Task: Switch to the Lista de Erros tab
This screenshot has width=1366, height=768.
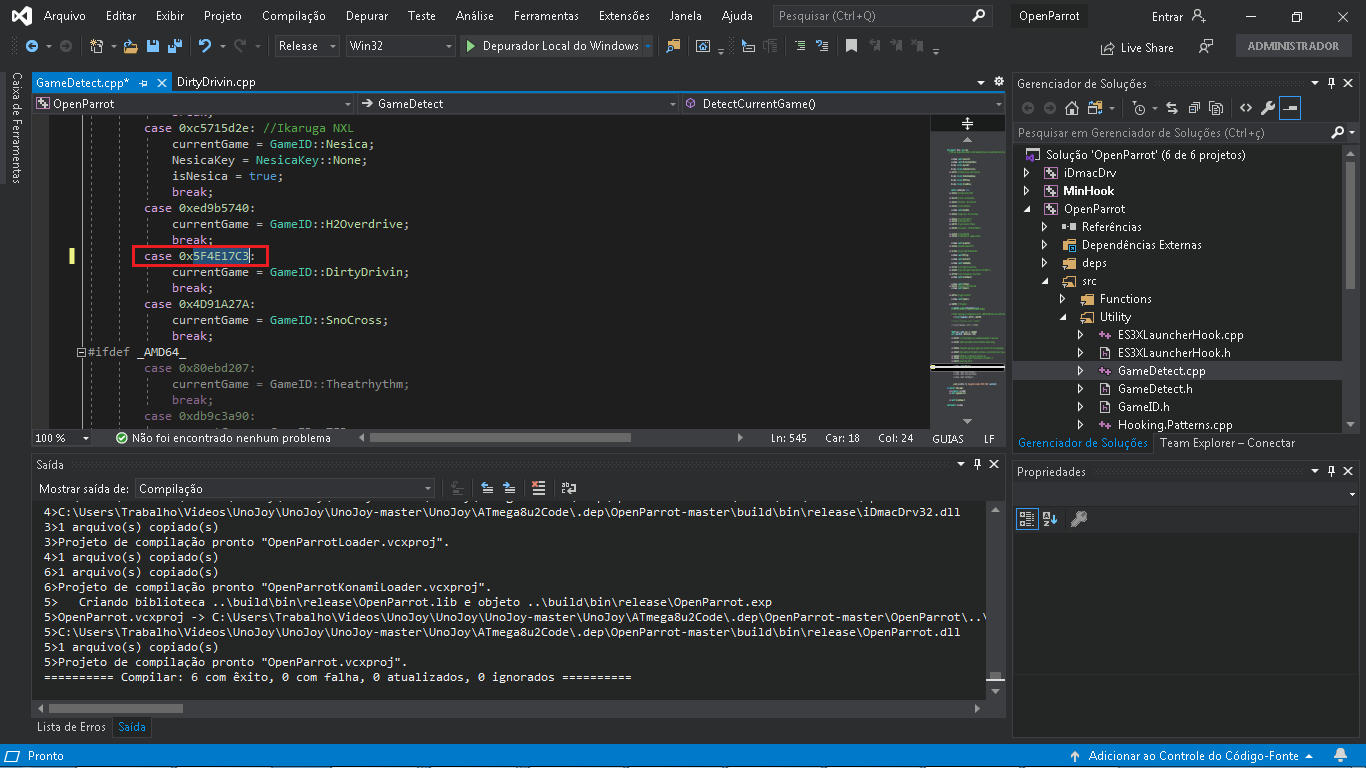Action: pos(71,727)
